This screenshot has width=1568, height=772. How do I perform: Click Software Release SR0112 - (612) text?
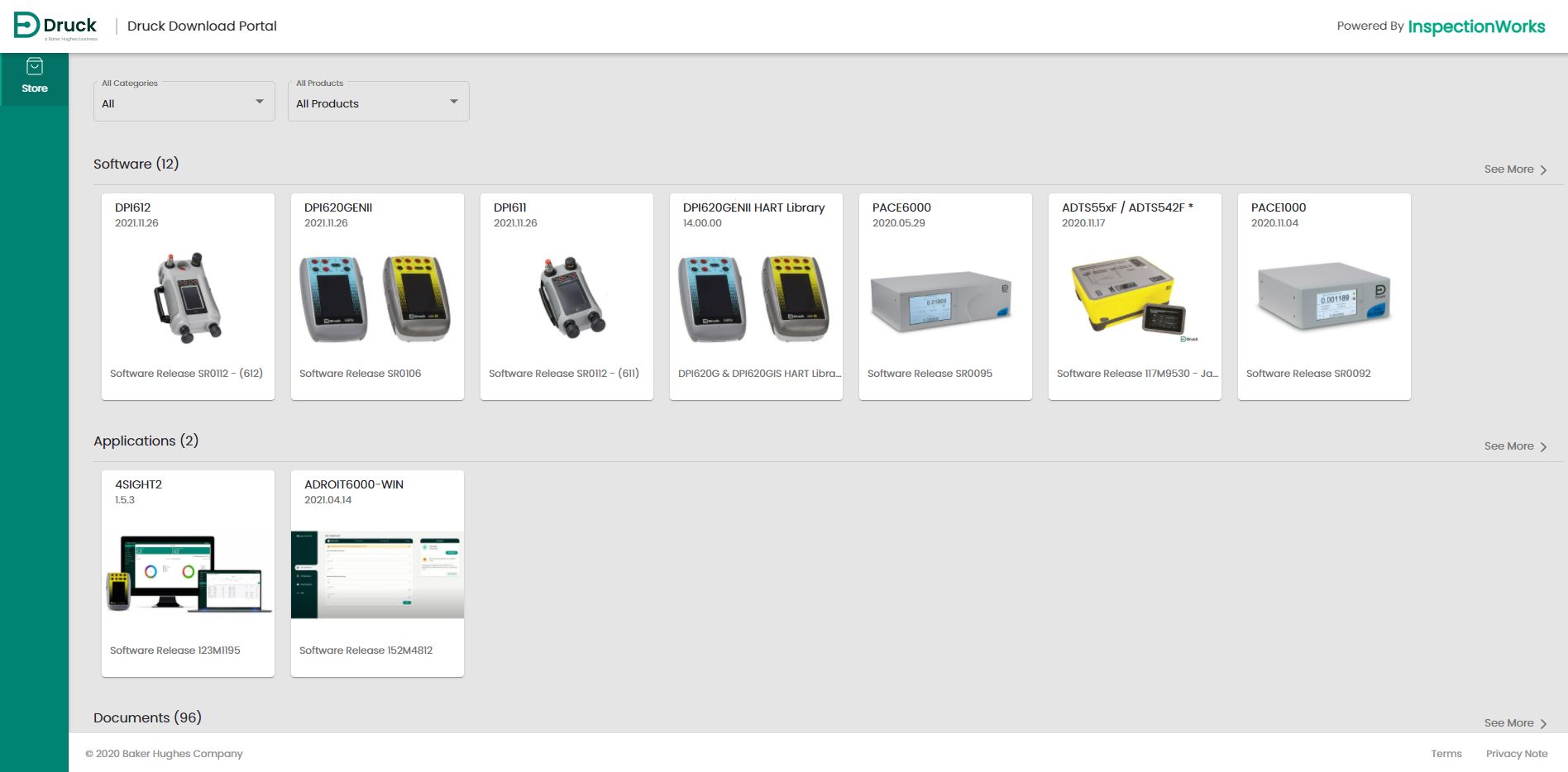tap(186, 374)
